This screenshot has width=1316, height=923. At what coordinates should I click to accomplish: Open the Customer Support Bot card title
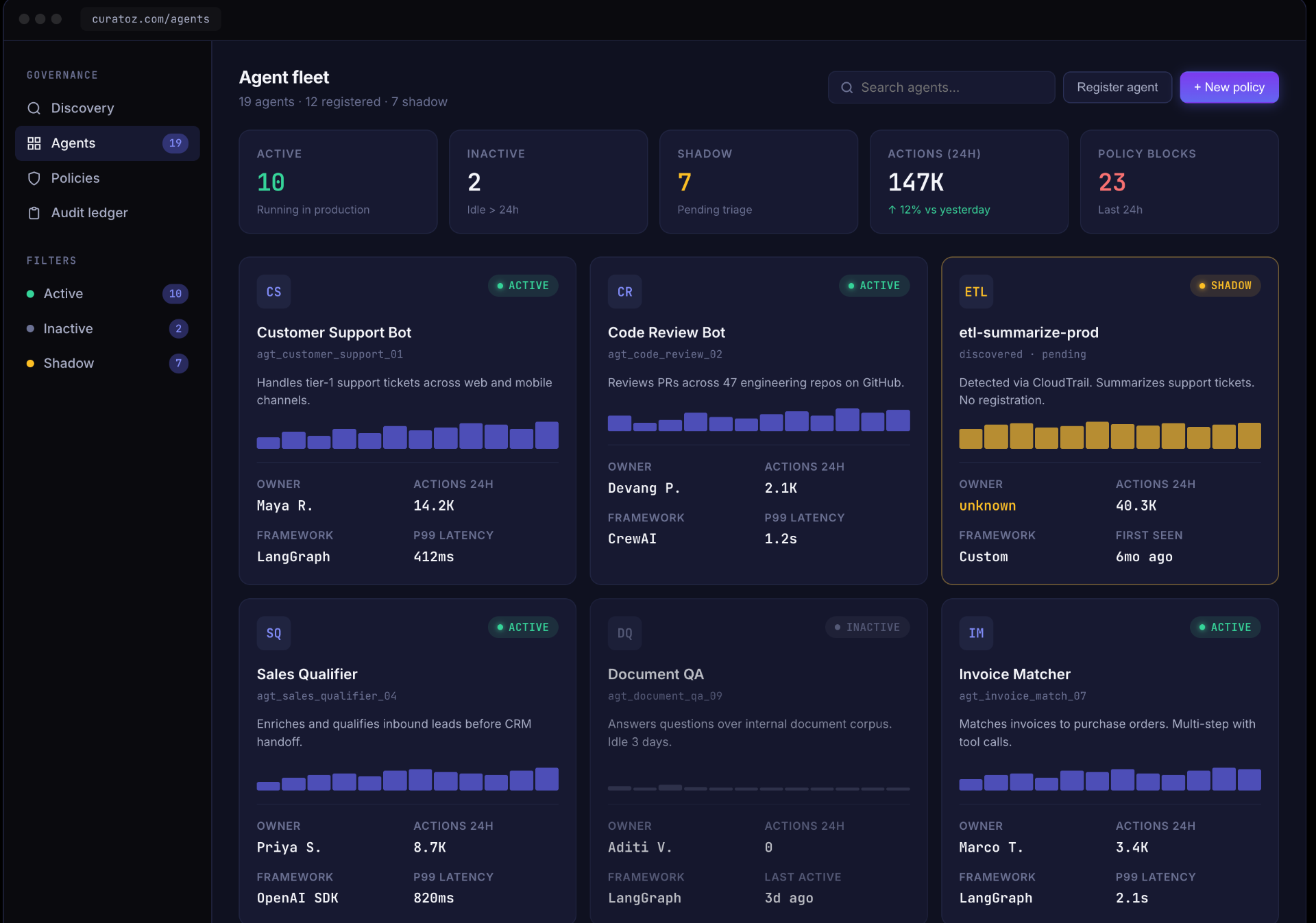334,332
